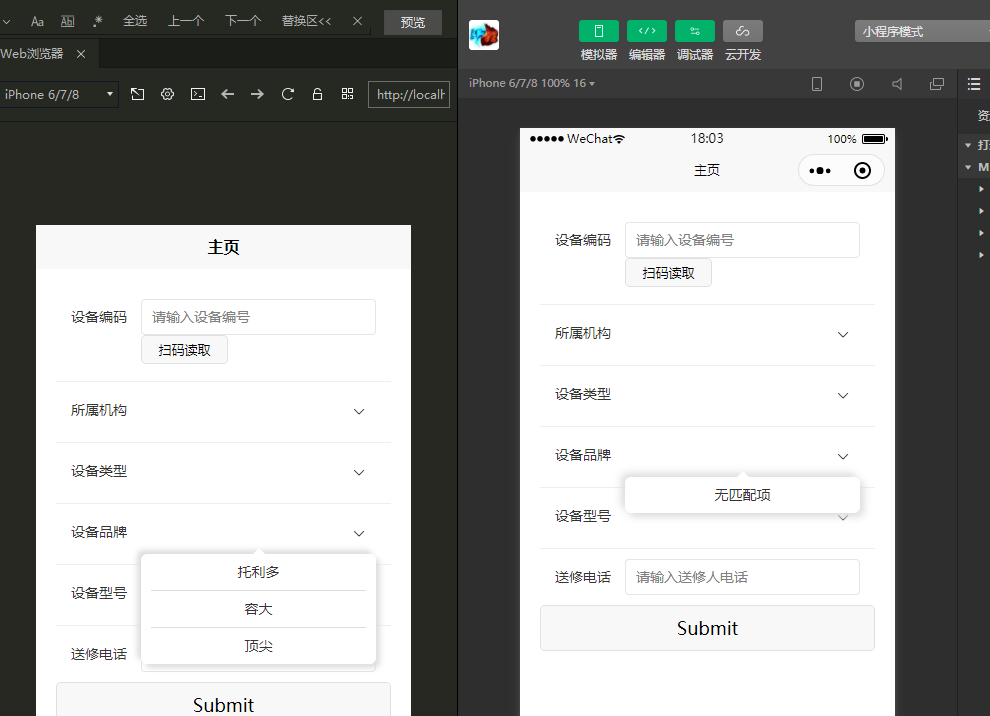Viewport: 990px width, 716px height.
Task: Click the capsule close circle icon
Action: [x=862, y=170]
